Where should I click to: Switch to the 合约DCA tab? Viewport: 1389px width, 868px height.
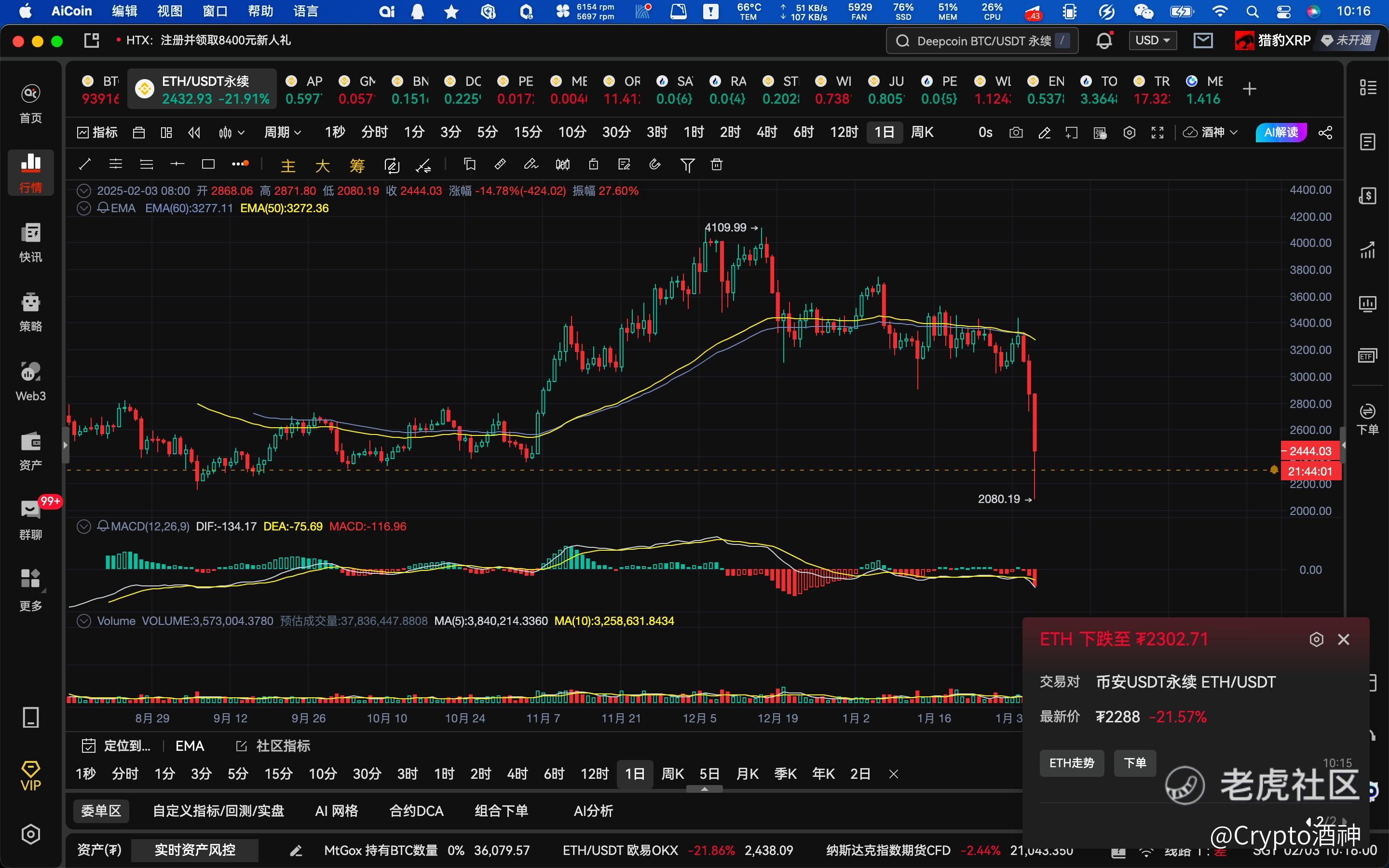(416, 811)
